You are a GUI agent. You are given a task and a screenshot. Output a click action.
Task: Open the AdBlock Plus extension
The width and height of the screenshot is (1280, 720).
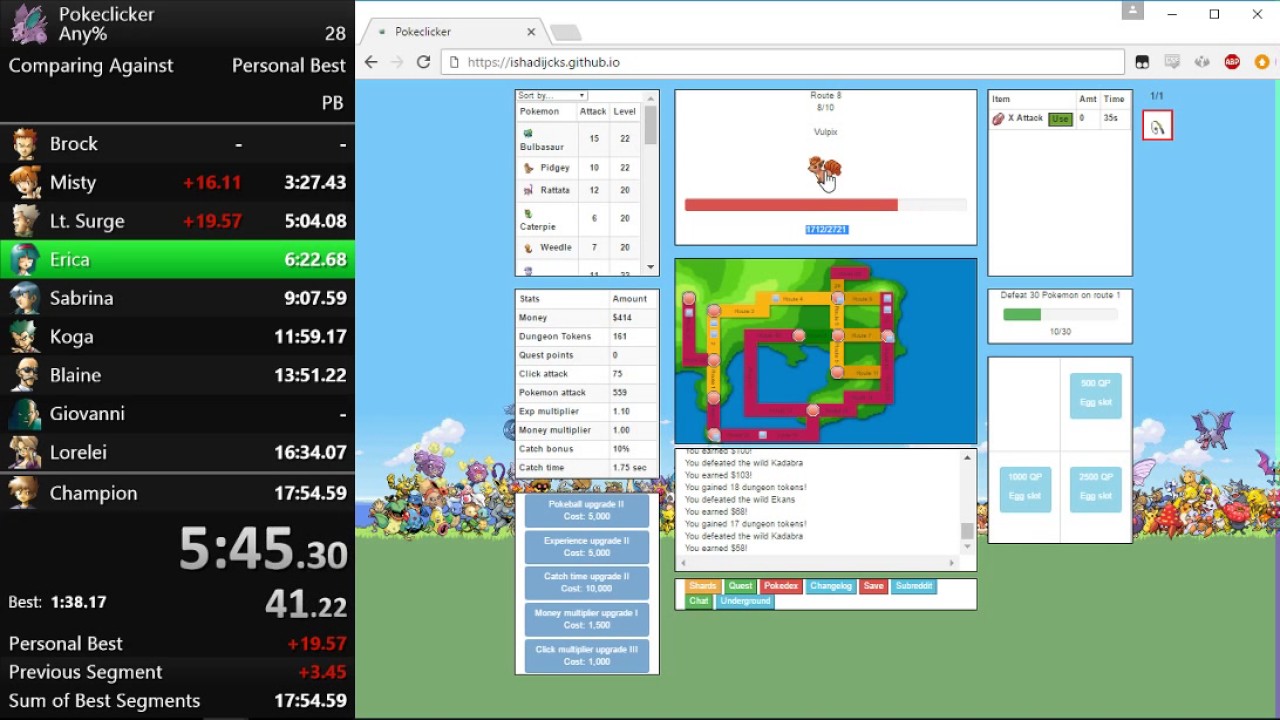1233,62
